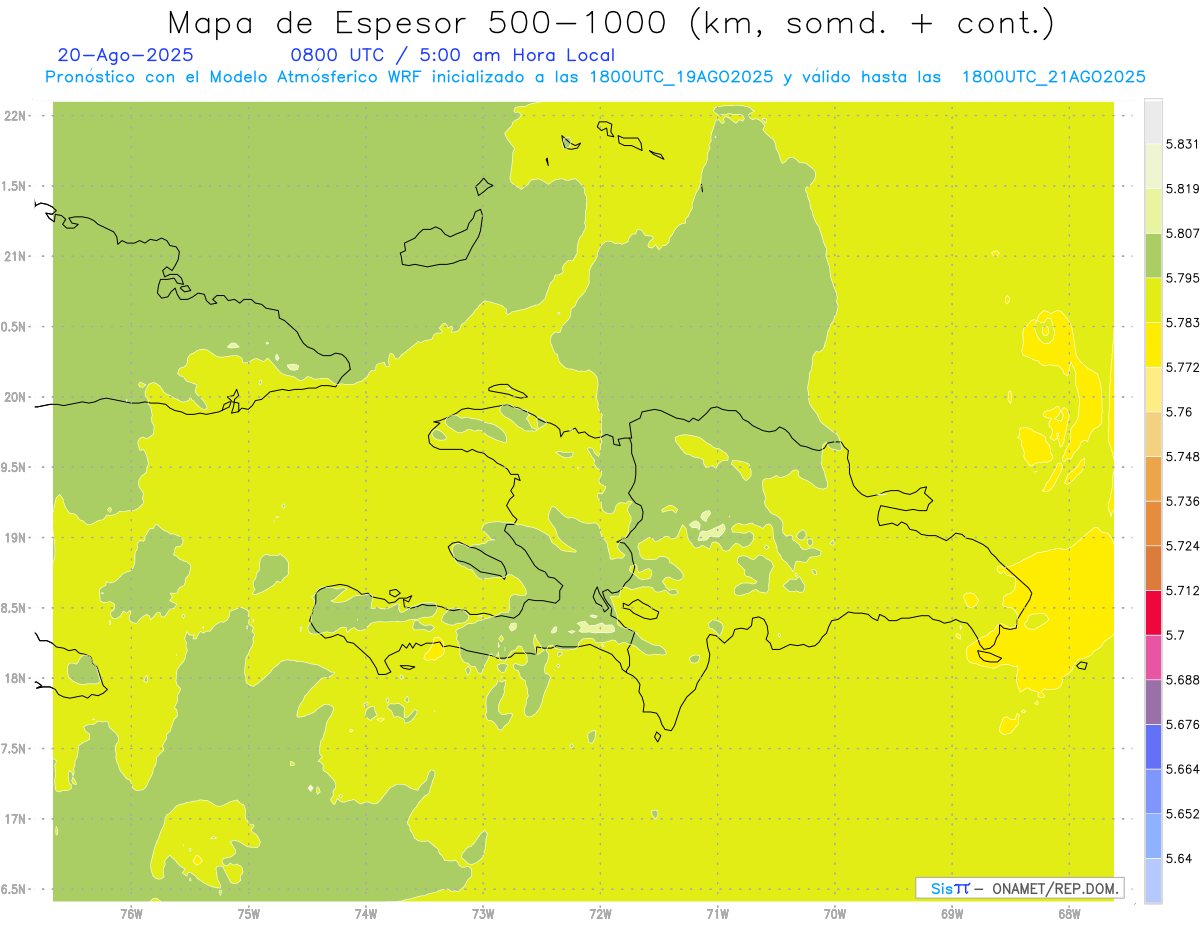Click the legend value 5.64

[1178, 859]
